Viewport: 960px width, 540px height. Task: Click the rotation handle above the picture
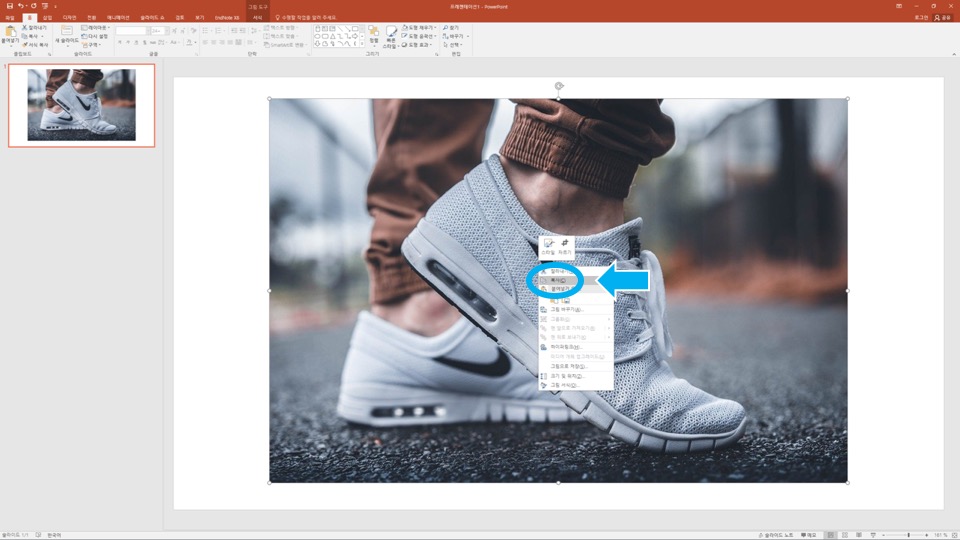point(559,86)
